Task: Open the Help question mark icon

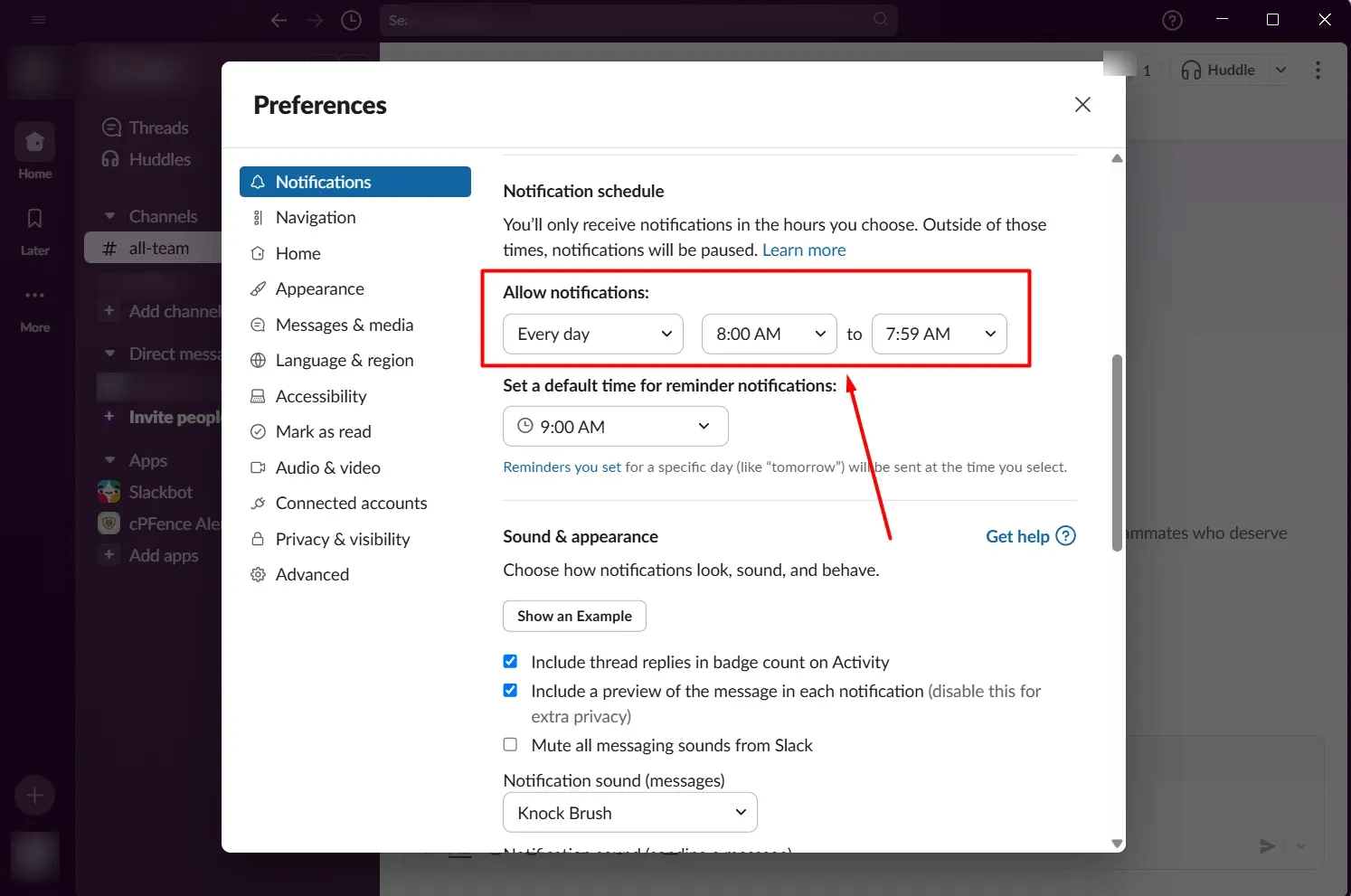Action: [x=1172, y=20]
